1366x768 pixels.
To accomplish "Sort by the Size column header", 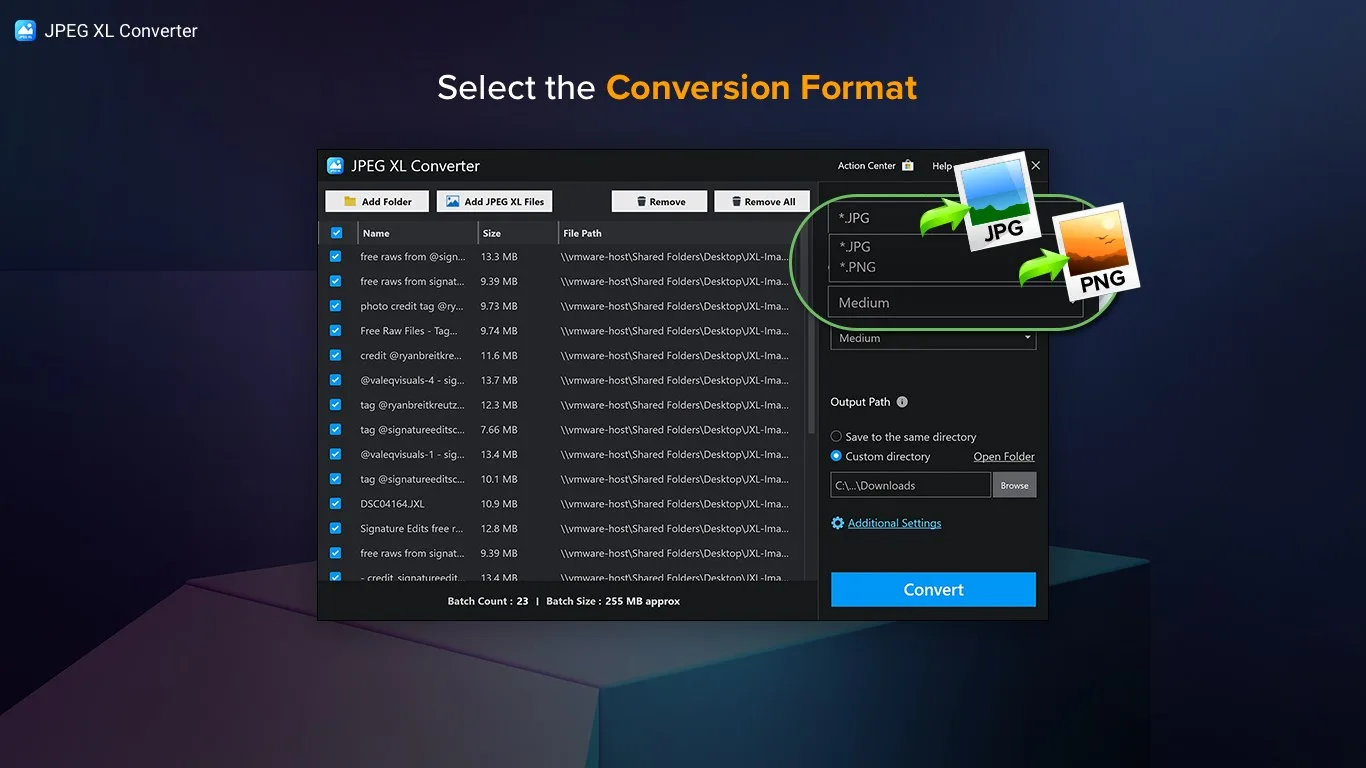I will pos(518,233).
